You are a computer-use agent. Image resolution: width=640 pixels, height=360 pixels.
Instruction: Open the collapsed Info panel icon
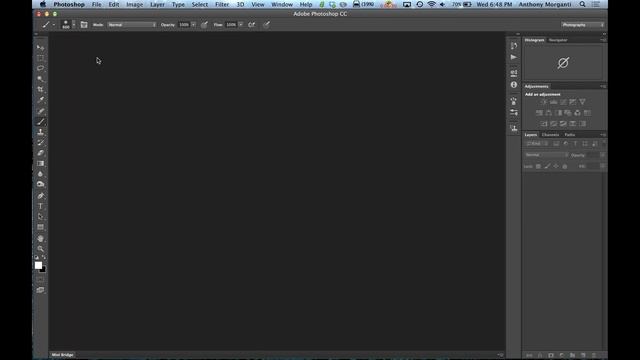point(513,84)
